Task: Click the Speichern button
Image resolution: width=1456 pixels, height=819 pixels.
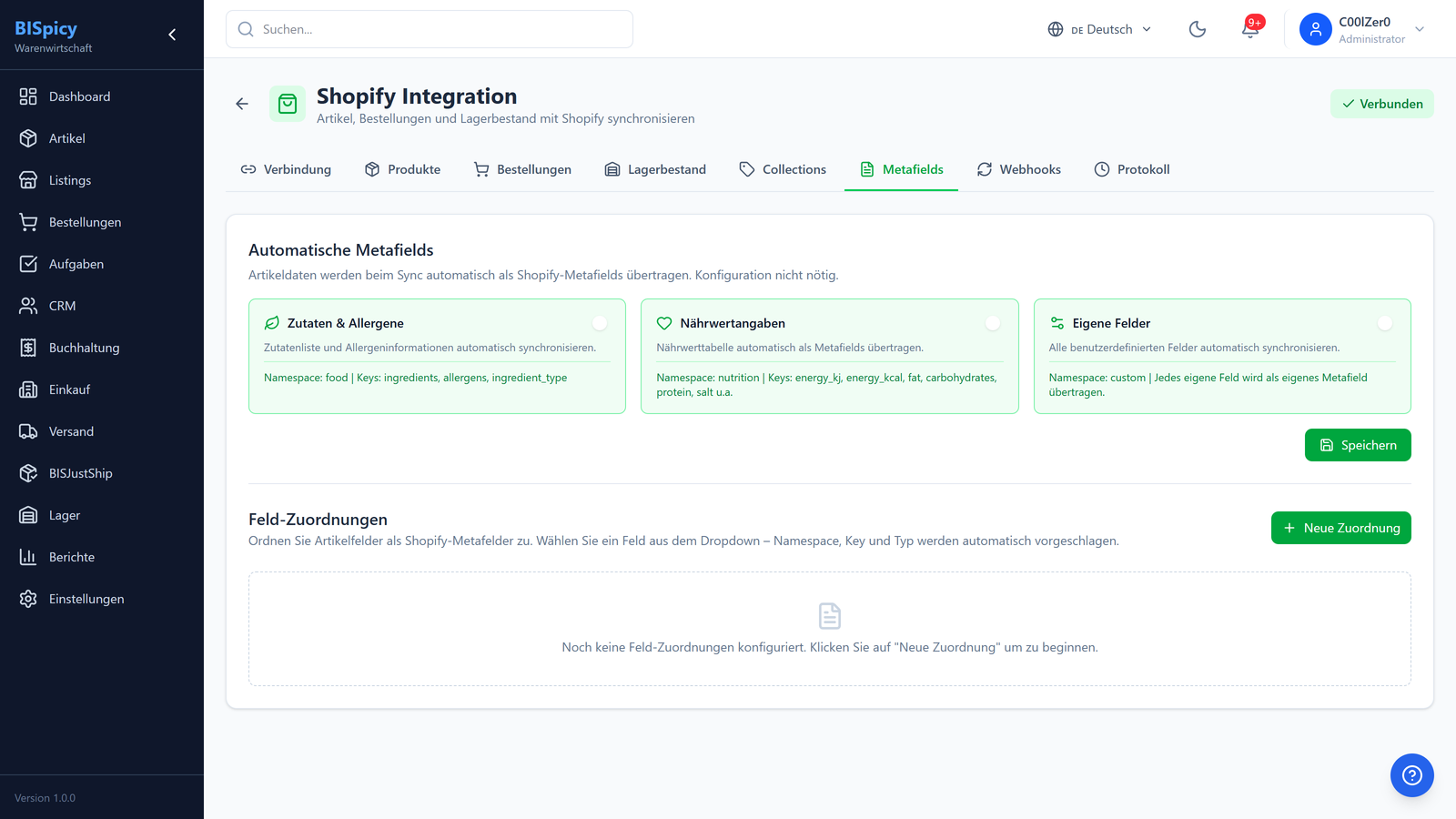Action: point(1358,445)
